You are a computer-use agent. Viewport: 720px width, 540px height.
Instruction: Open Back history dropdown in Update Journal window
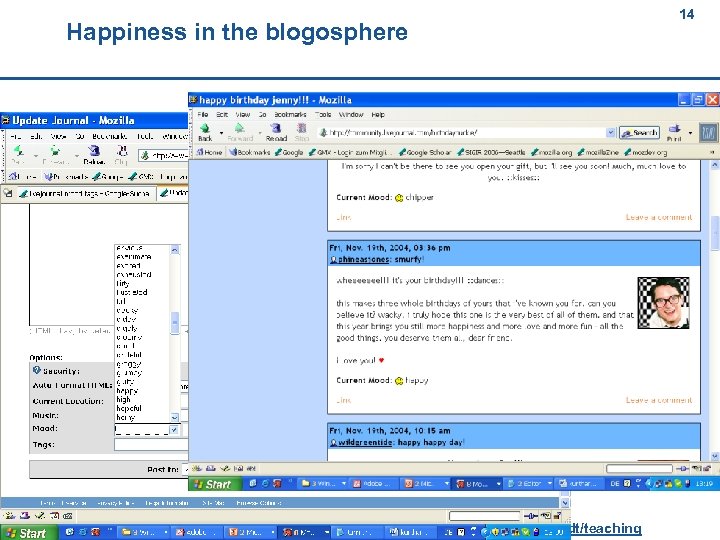36,156
